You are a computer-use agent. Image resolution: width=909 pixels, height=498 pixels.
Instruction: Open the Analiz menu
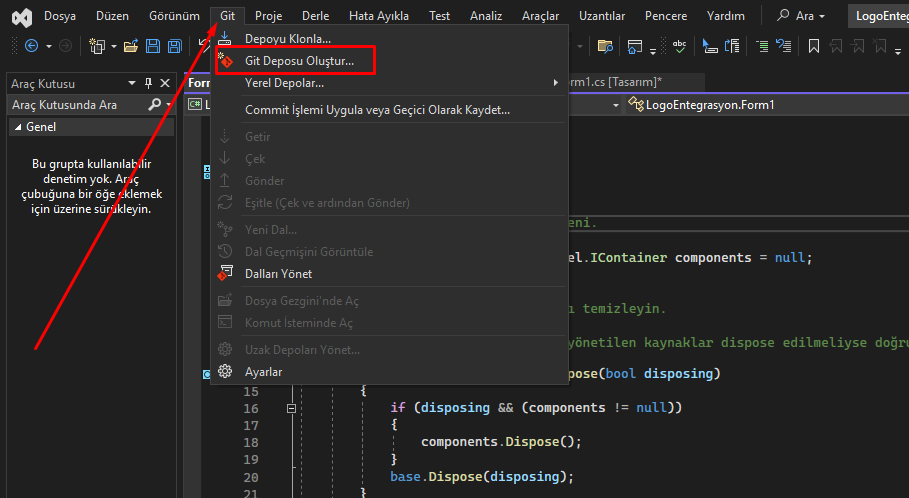[x=486, y=16]
